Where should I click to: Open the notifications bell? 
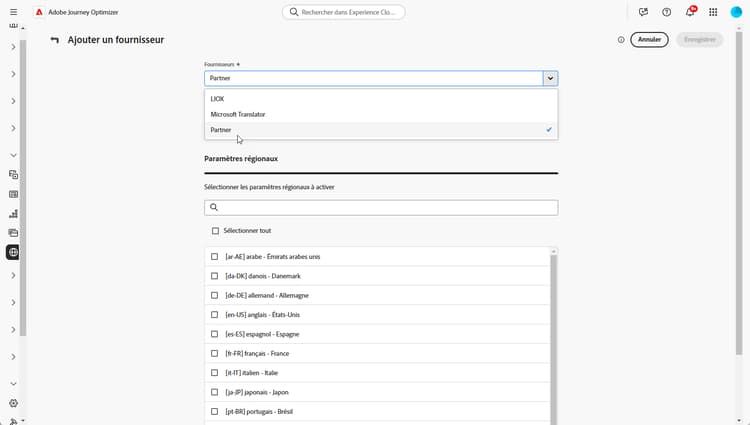pos(690,12)
